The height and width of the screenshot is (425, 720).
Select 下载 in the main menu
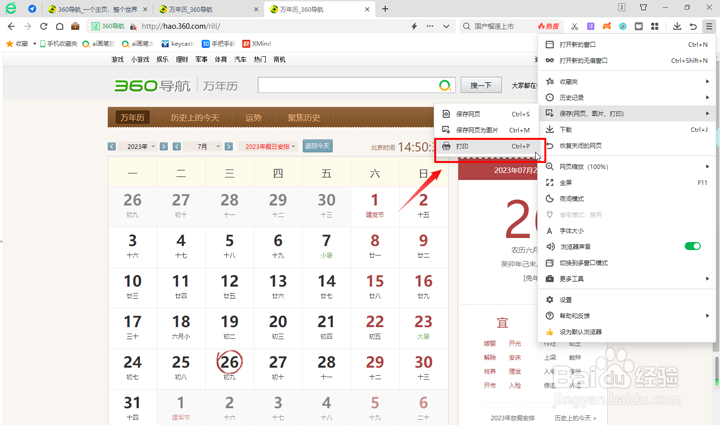627,129
